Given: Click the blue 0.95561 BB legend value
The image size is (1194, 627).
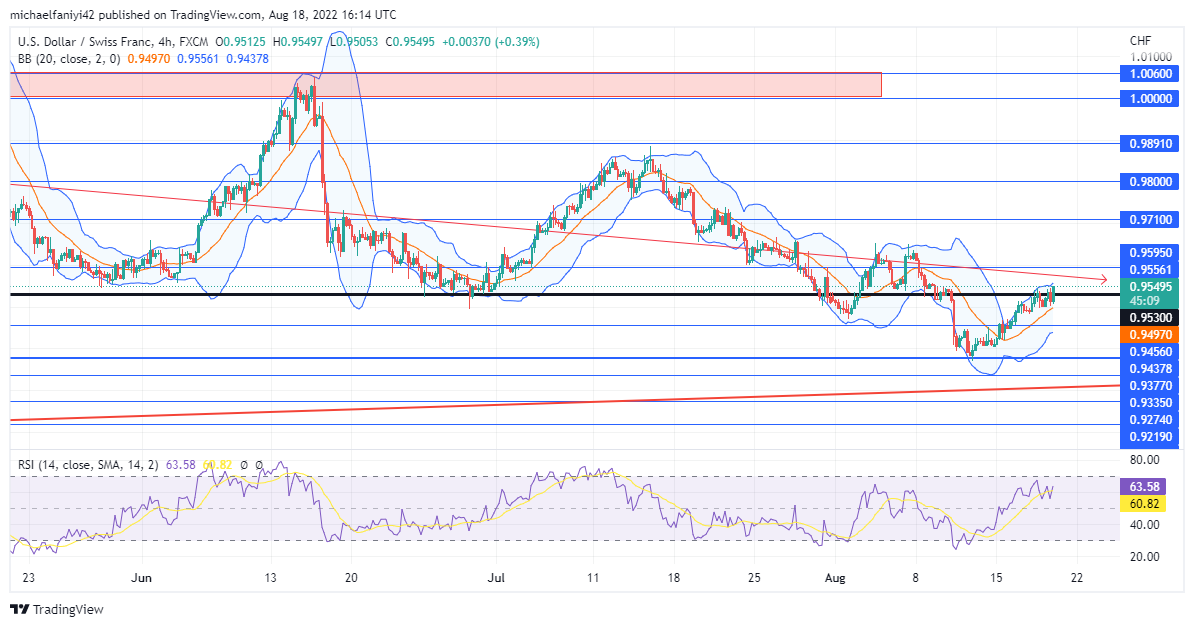Looking at the screenshot, I should coord(200,59).
